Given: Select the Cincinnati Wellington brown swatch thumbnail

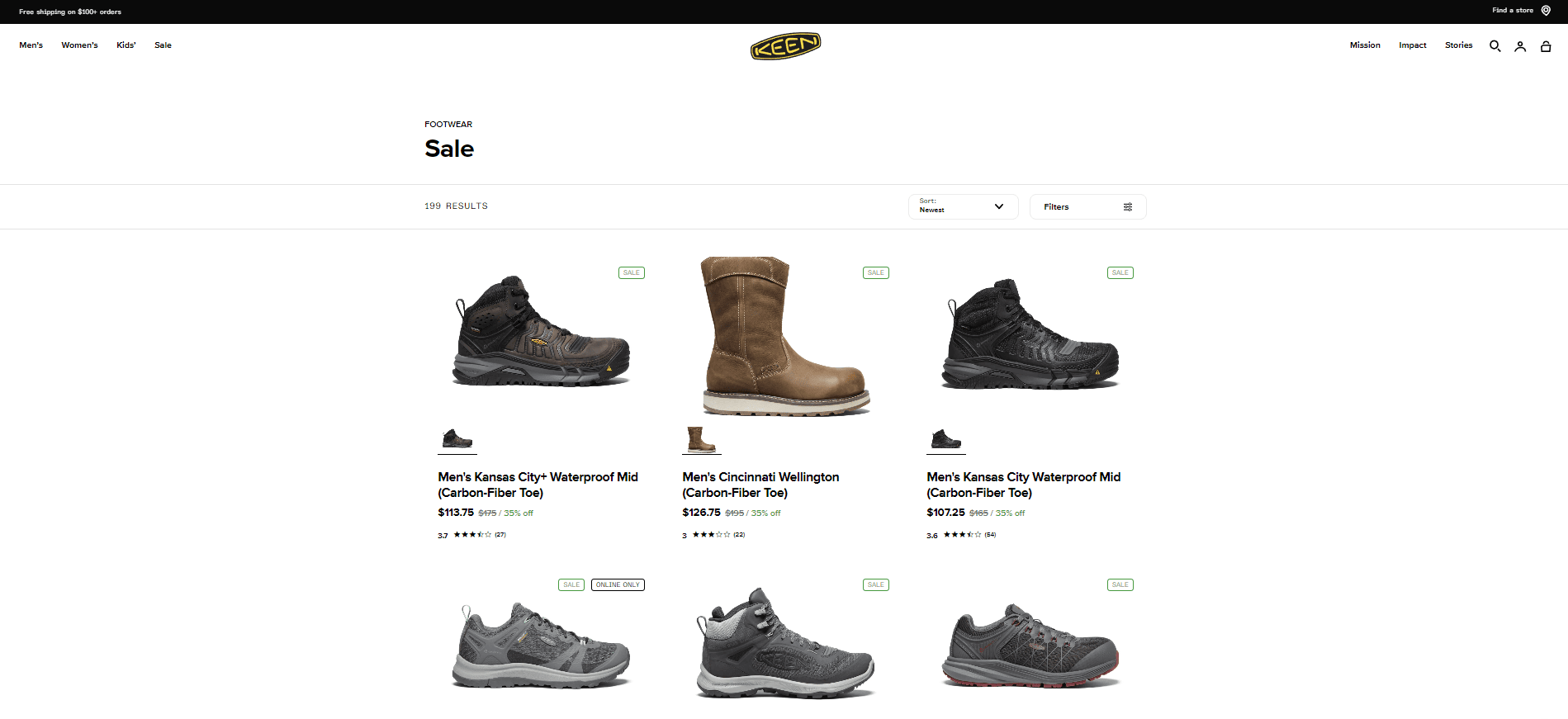Looking at the screenshot, I should [702, 439].
